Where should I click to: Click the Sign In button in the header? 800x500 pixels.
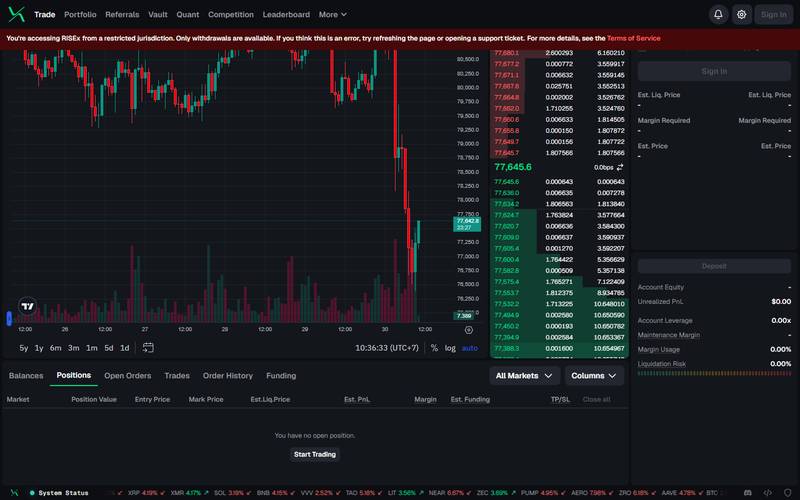pos(773,14)
